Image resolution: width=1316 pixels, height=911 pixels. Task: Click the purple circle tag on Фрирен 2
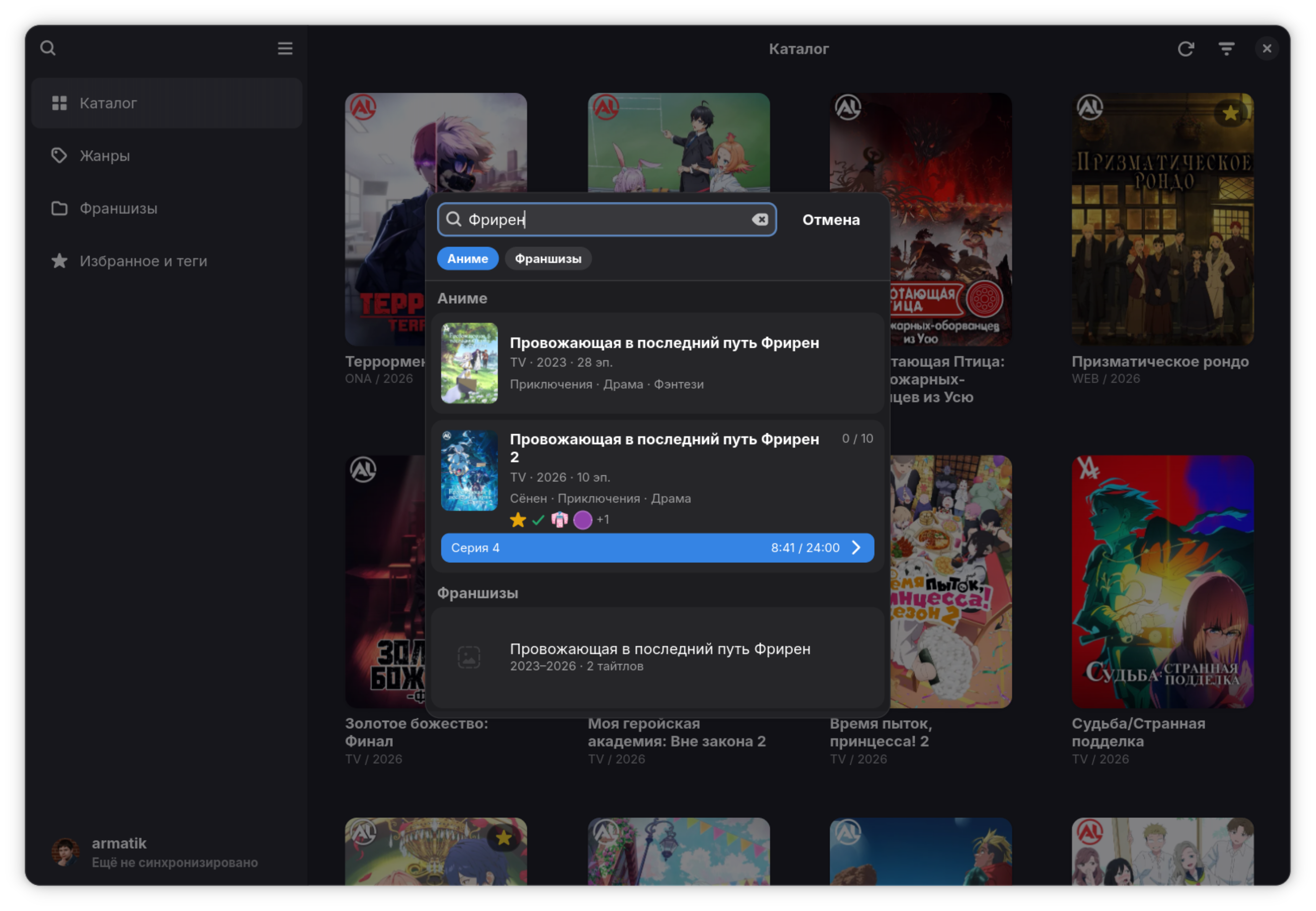pos(583,520)
